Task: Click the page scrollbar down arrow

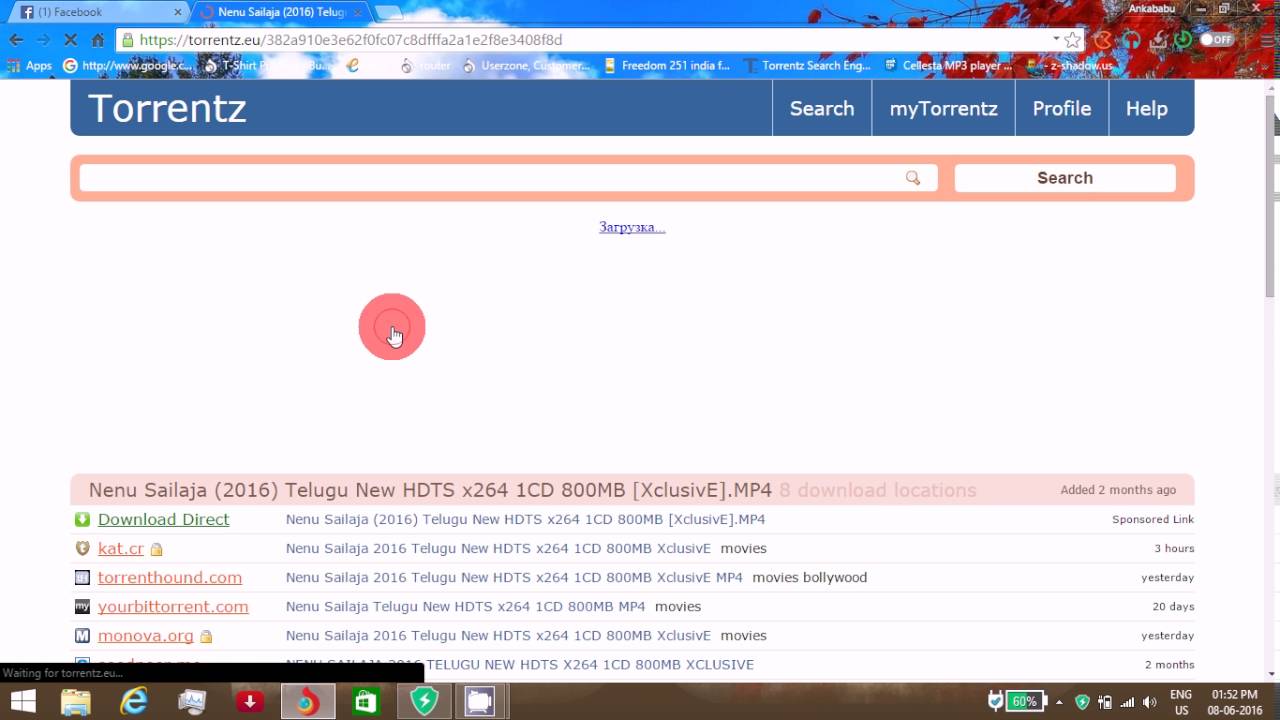Action: tap(1272, 673)
